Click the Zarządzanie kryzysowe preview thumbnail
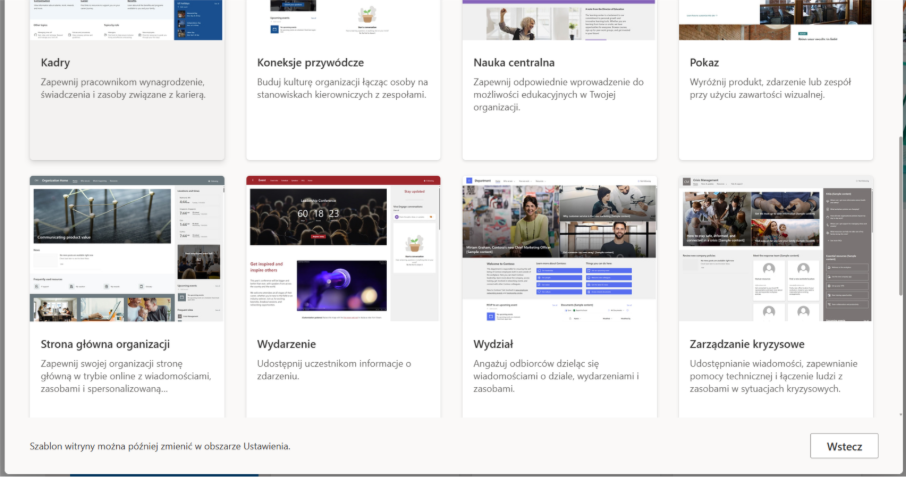This screenshot has width=906, height=477. click(x=775, y=249)
